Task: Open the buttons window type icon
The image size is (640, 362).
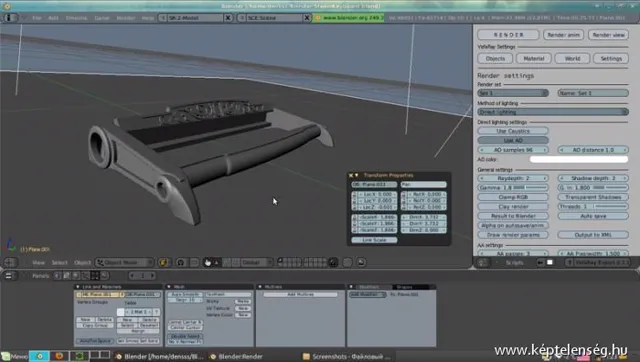Action: point(8,276)
